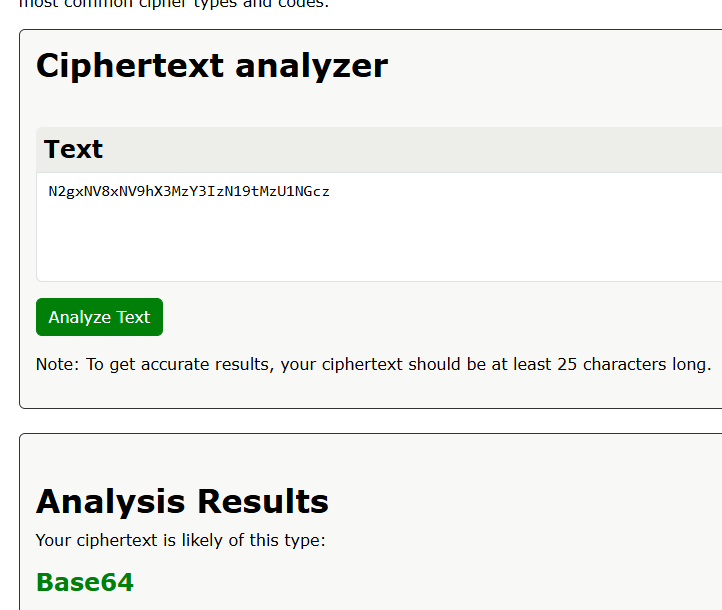Viewport: 722px width, 610px height.
Task: Place cursor at end of the ciphertext line
Action: point(331,191)
